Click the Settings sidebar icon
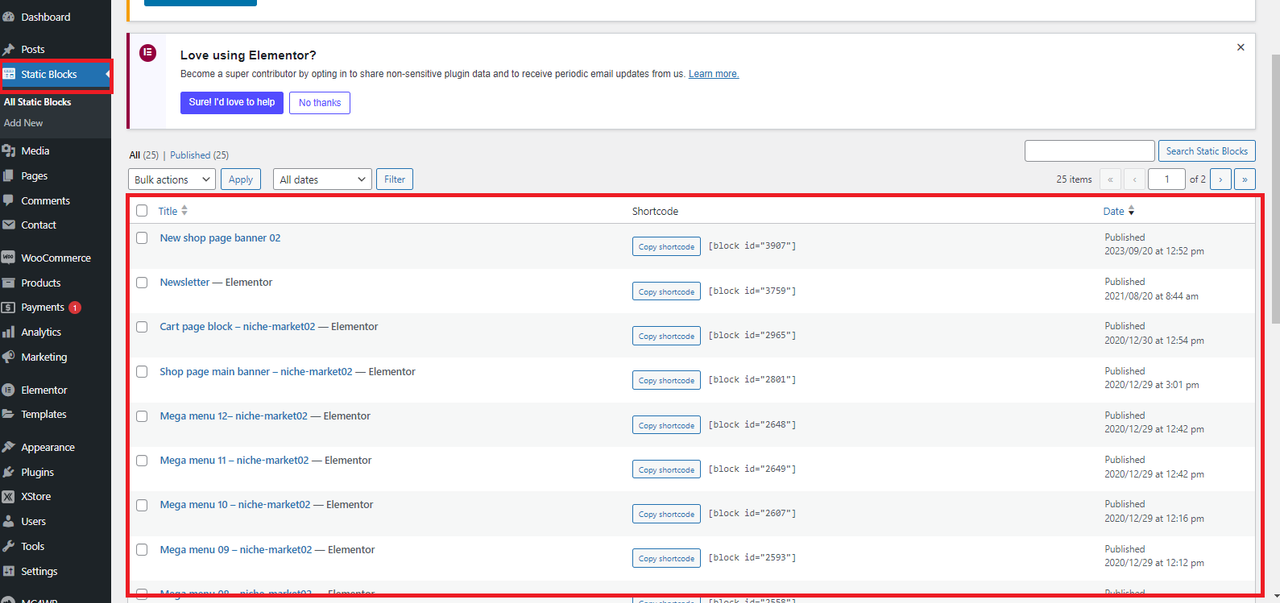Screen dimensions: 1280x603 pos(9,571)
